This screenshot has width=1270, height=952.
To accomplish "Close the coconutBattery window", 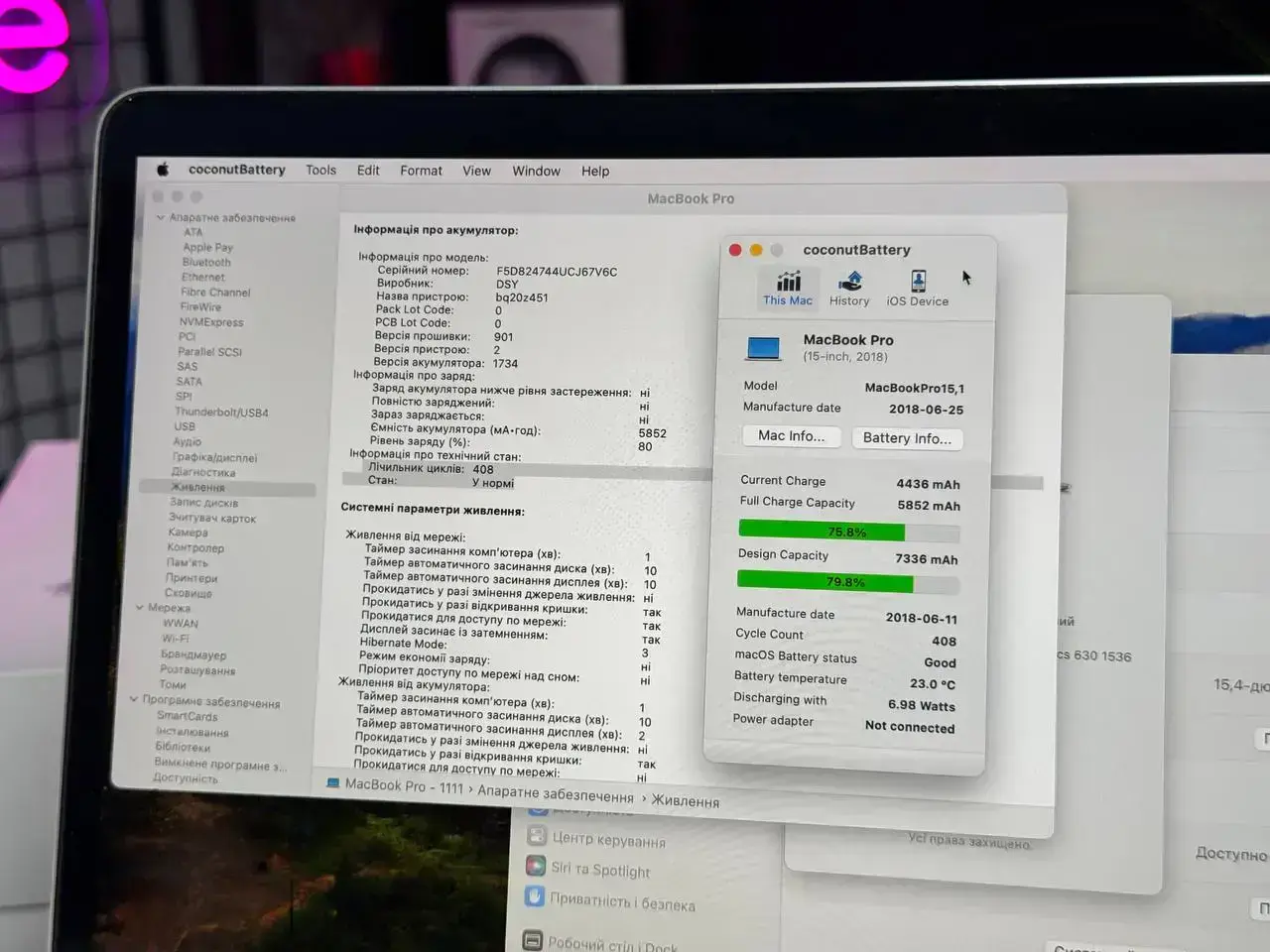I will [x=735, y=250].
